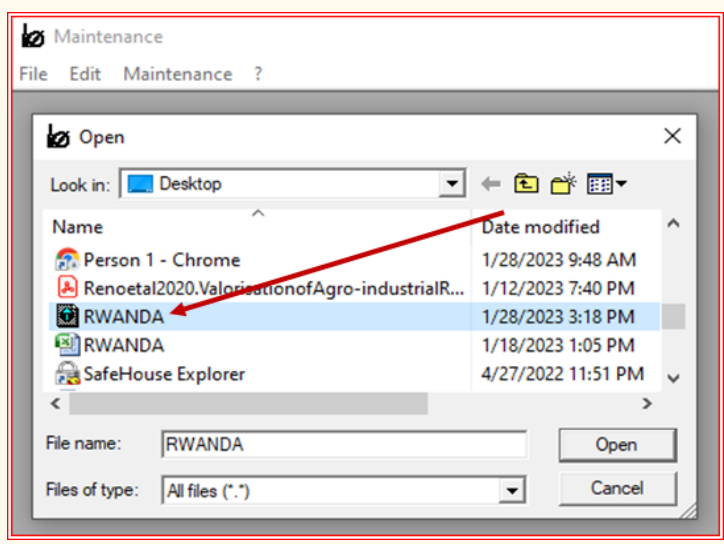Click the Maintenance app icon in title bar
The image size is (724, 544).
pyautogui.click(x=33, y=36)
